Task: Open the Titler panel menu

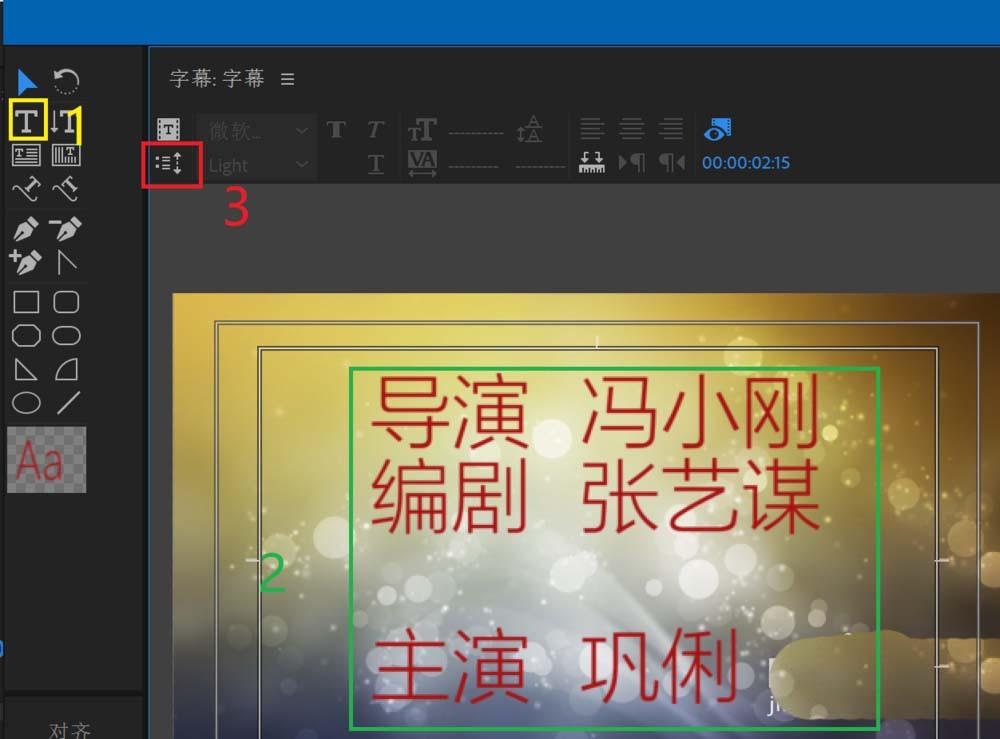Action: (287, 79)
